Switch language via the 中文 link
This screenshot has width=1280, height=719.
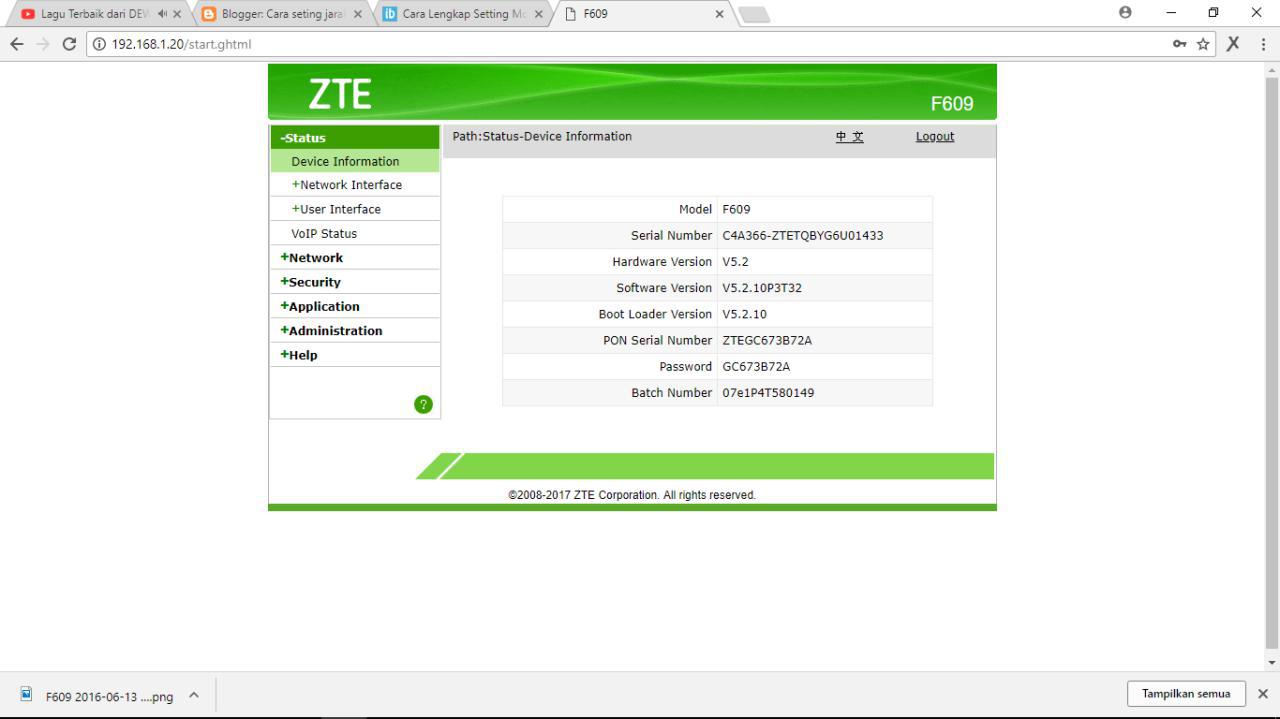849,136
